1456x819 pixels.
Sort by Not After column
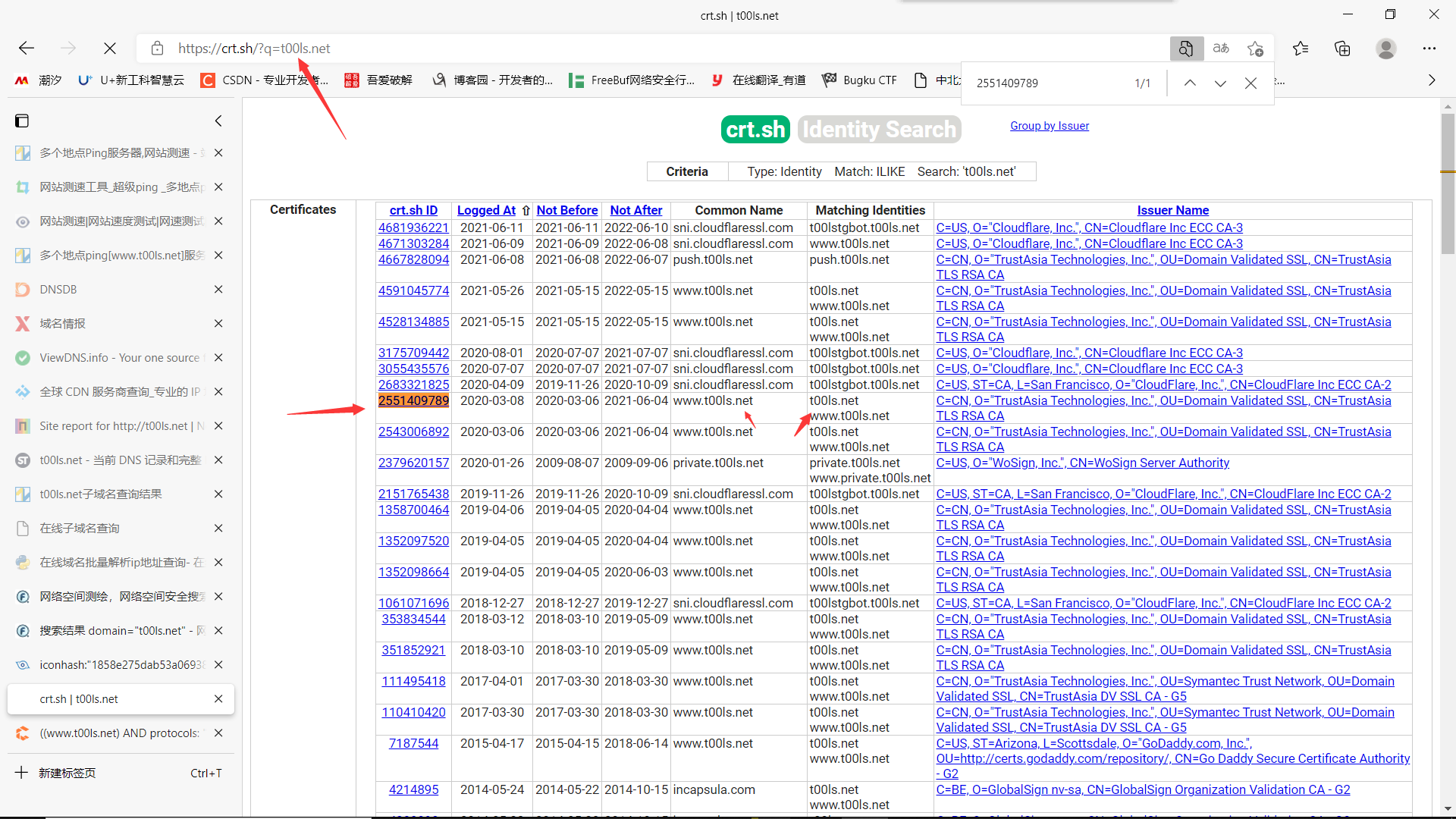[636, 210]
